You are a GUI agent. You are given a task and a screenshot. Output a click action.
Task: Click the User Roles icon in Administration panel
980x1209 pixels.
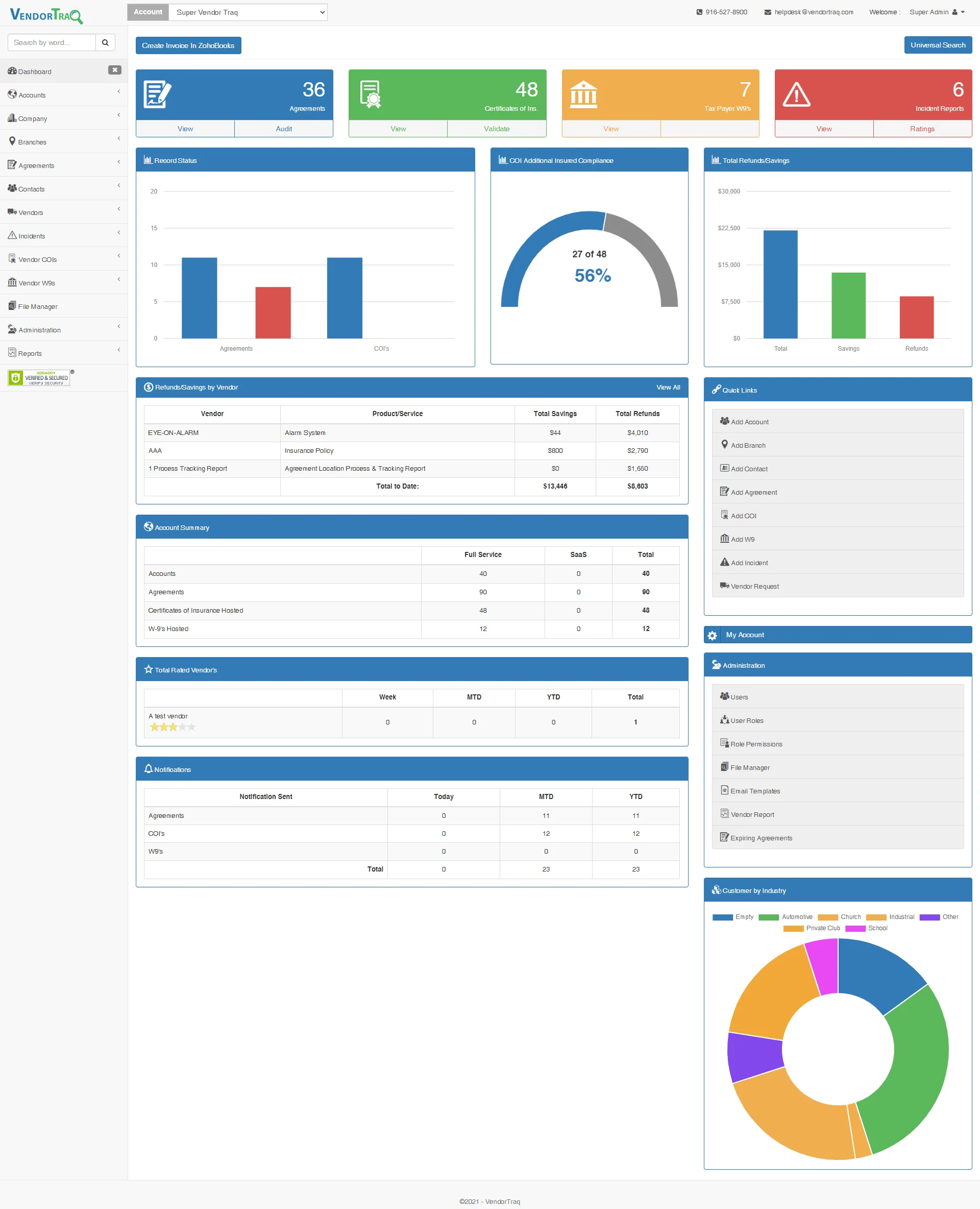(x=724, y=719)
